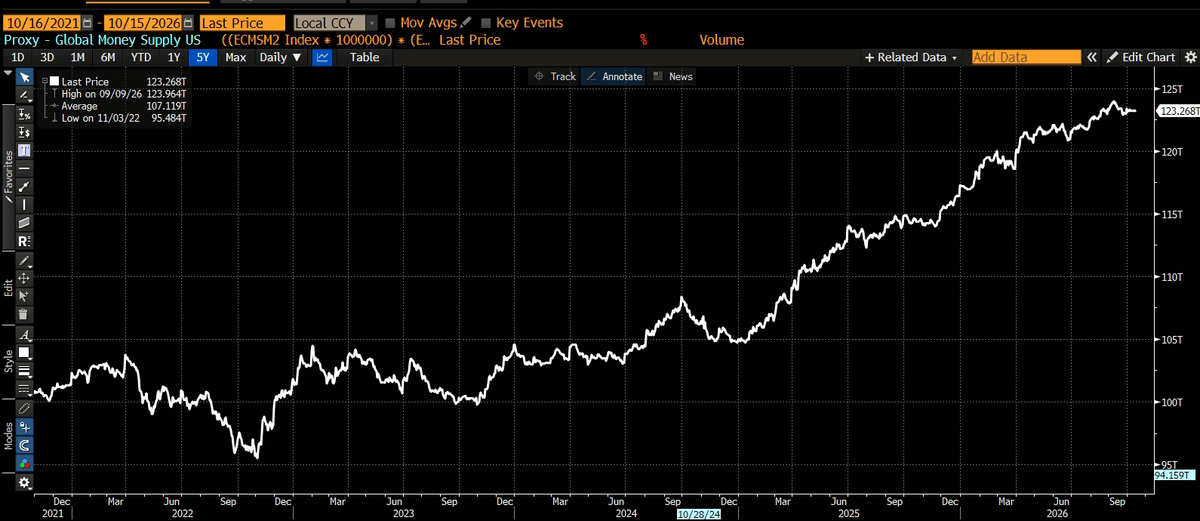Screen dimensions: 1200x521
Task: Open calendar for end date 10/15/2026
Action: click(187, 22)
